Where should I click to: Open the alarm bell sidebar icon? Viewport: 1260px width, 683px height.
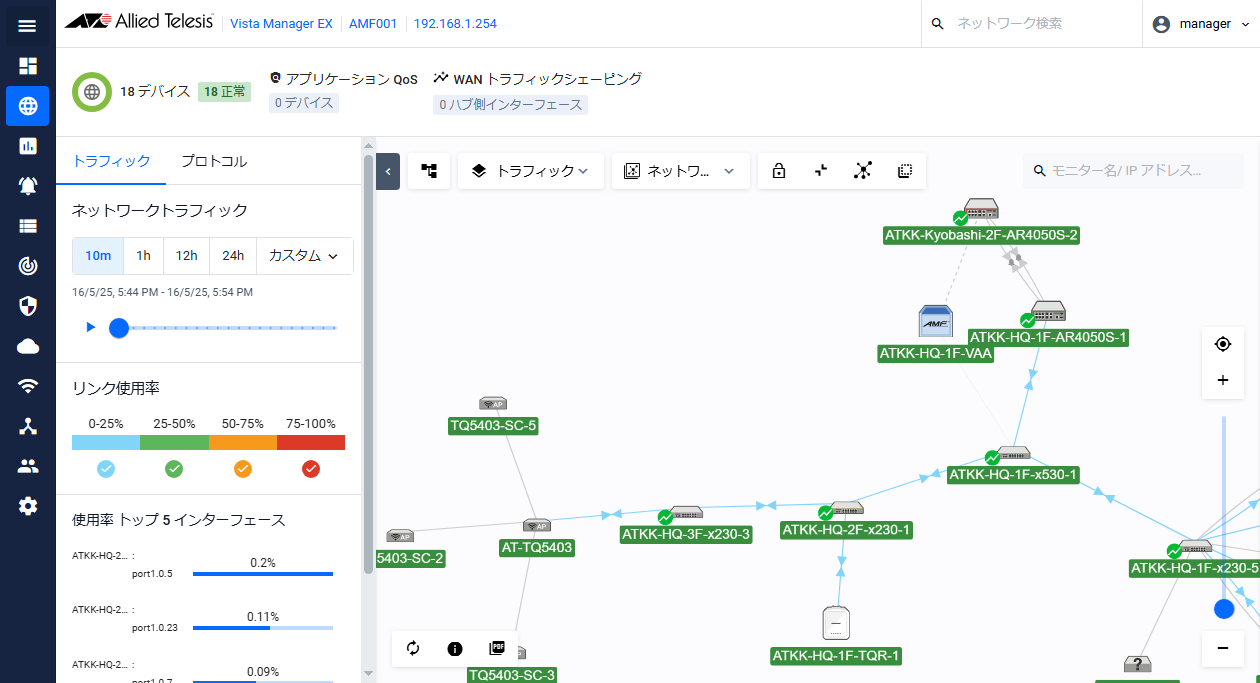pos(28,186)
